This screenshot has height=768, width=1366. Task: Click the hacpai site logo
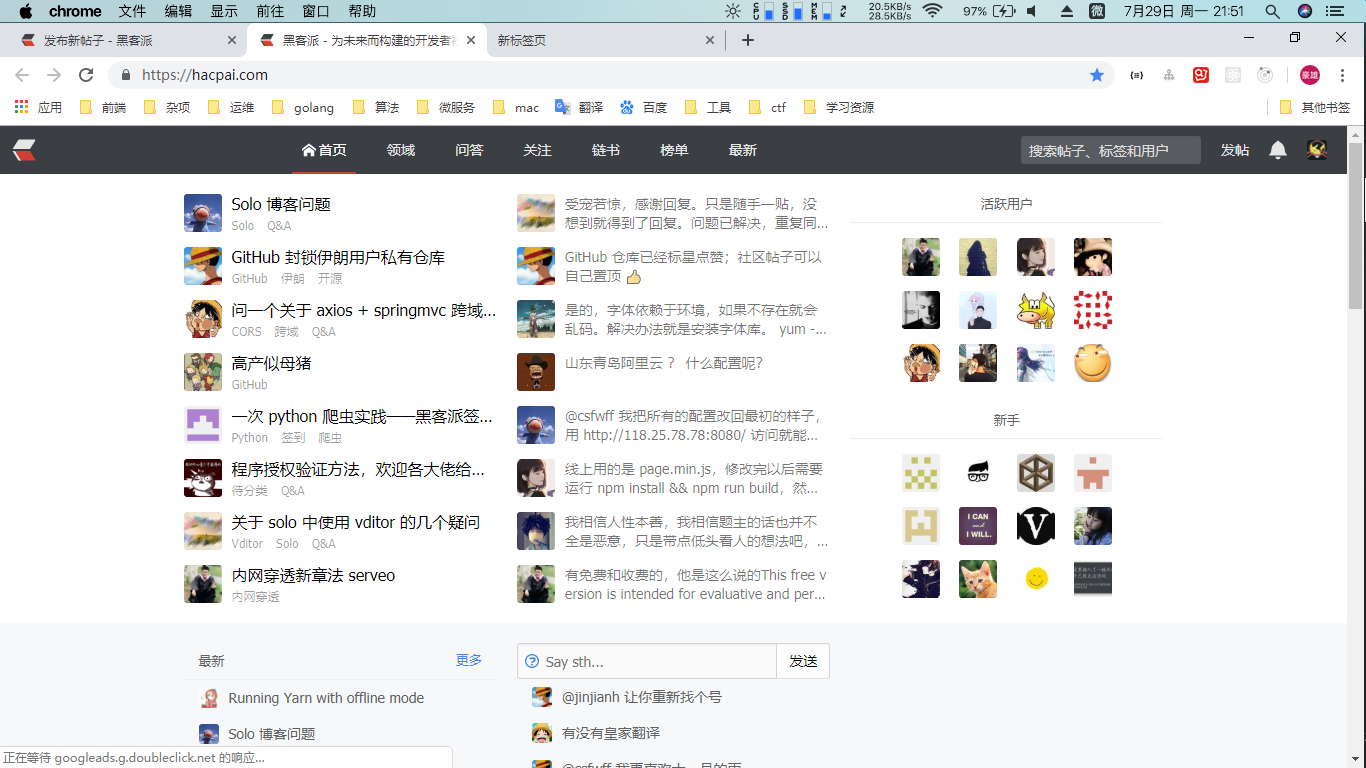(25, 150)
